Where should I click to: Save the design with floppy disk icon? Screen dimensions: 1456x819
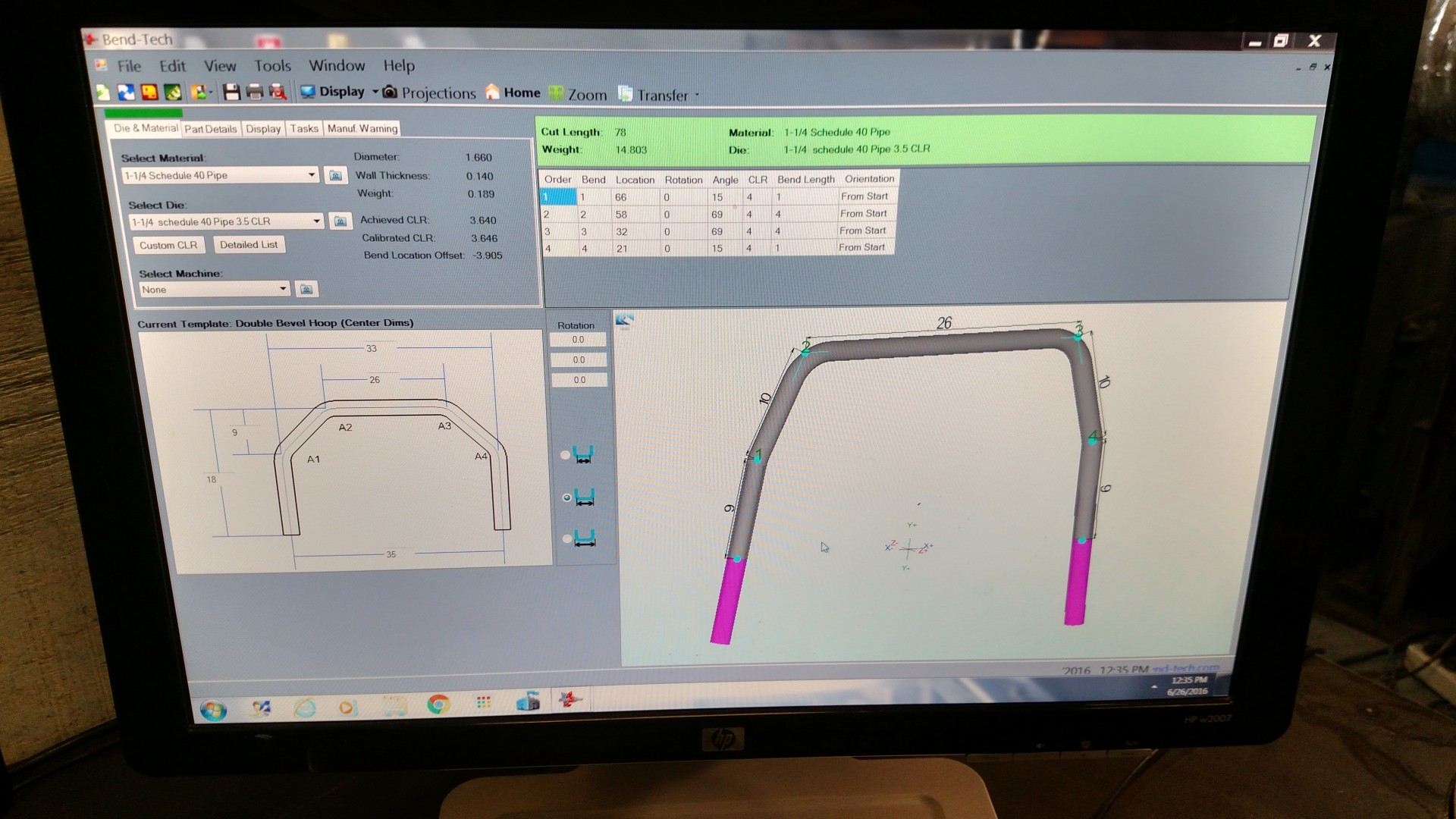[x=232, y=93]
